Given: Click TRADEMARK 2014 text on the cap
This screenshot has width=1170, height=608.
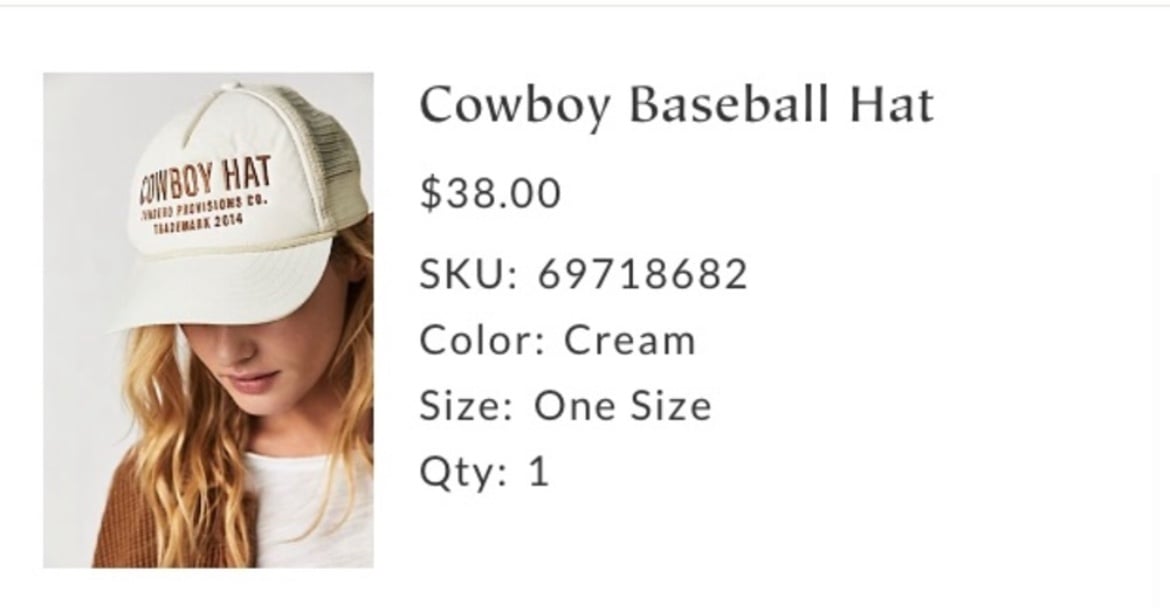Looking at the screenshot, I should [x=198, y=223].
